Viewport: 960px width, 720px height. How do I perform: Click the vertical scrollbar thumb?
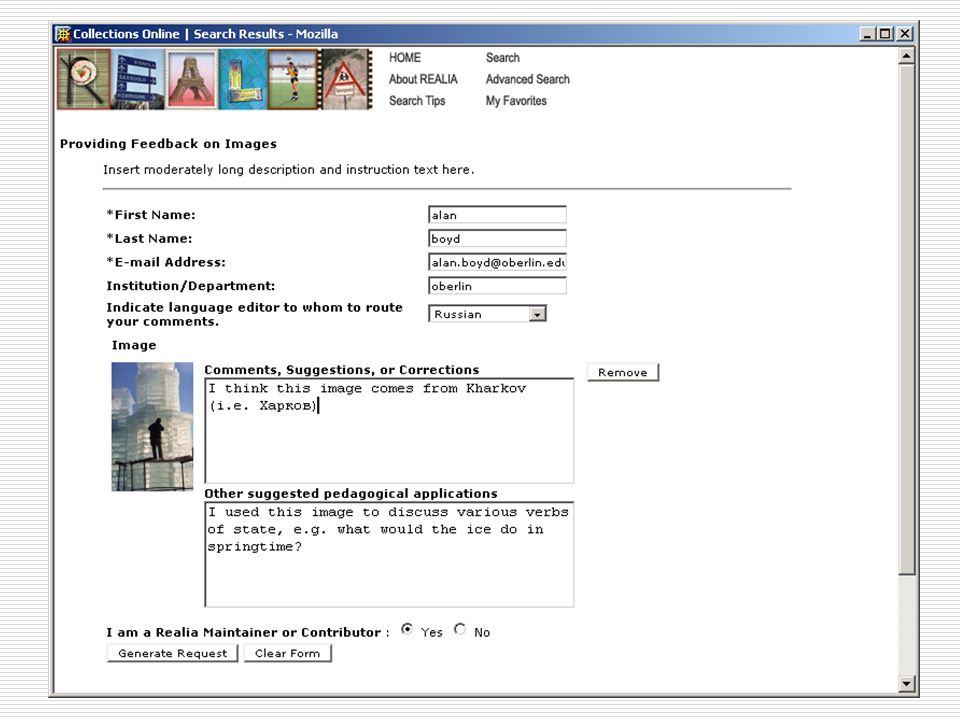coord(907,320)
